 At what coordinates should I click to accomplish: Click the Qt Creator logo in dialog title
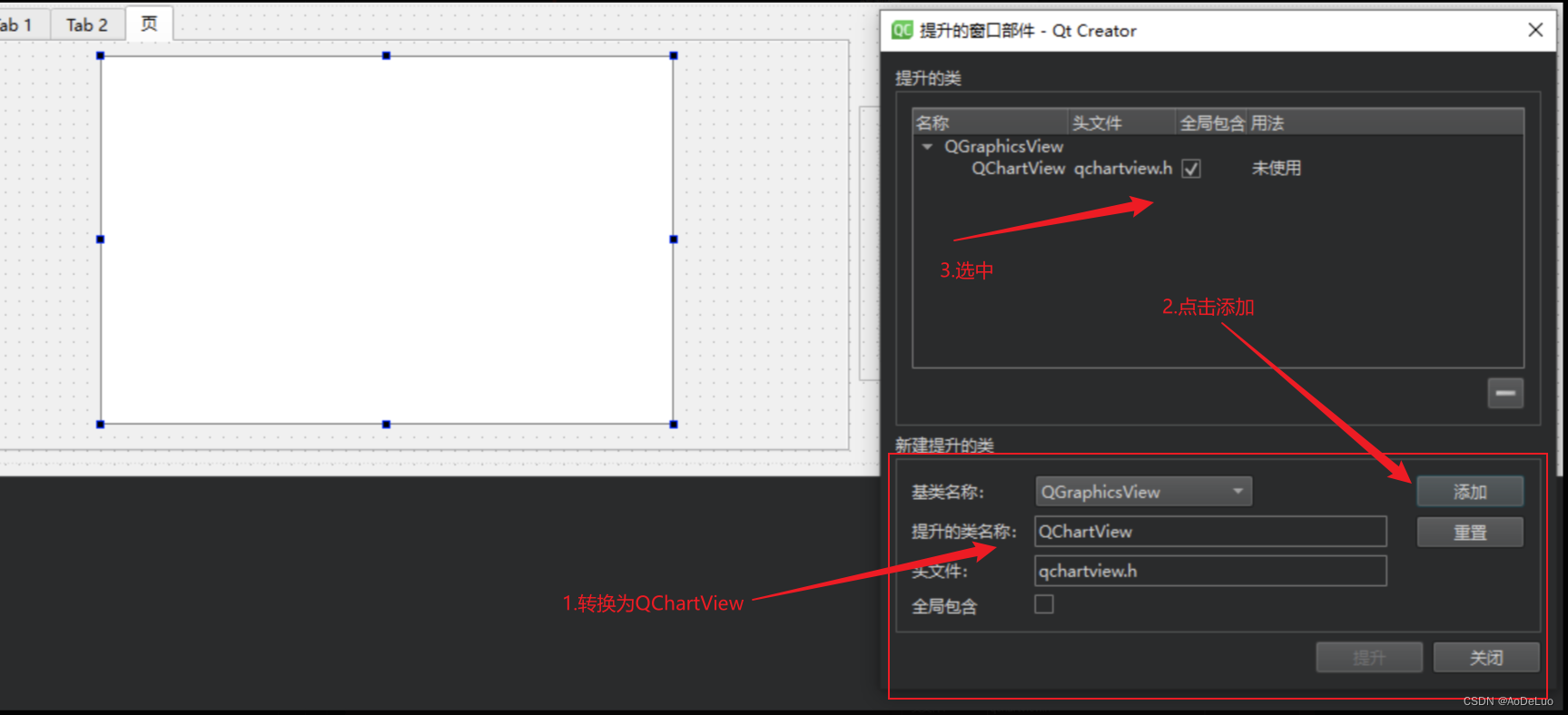click(902, 30)
